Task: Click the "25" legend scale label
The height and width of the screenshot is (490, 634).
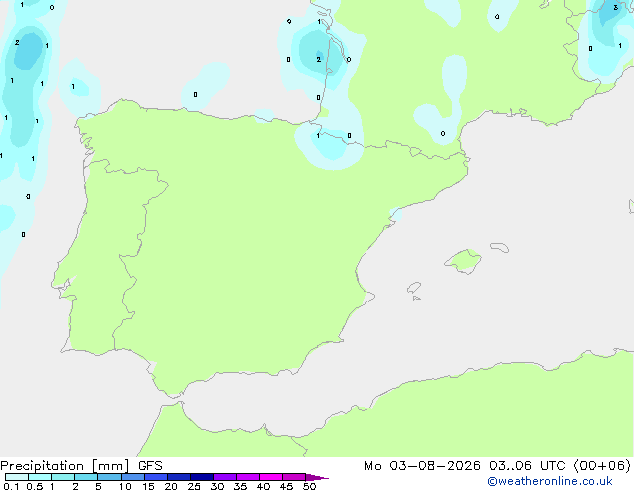Action: coord(194,486)
